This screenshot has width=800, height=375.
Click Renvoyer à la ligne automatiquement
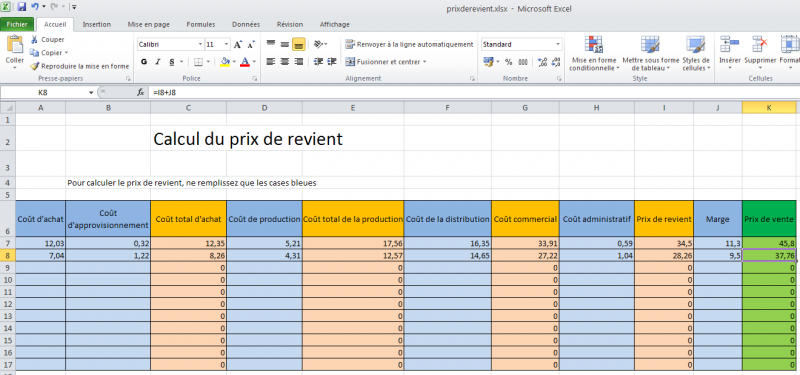pyautogui.click(x=409, y=44)
